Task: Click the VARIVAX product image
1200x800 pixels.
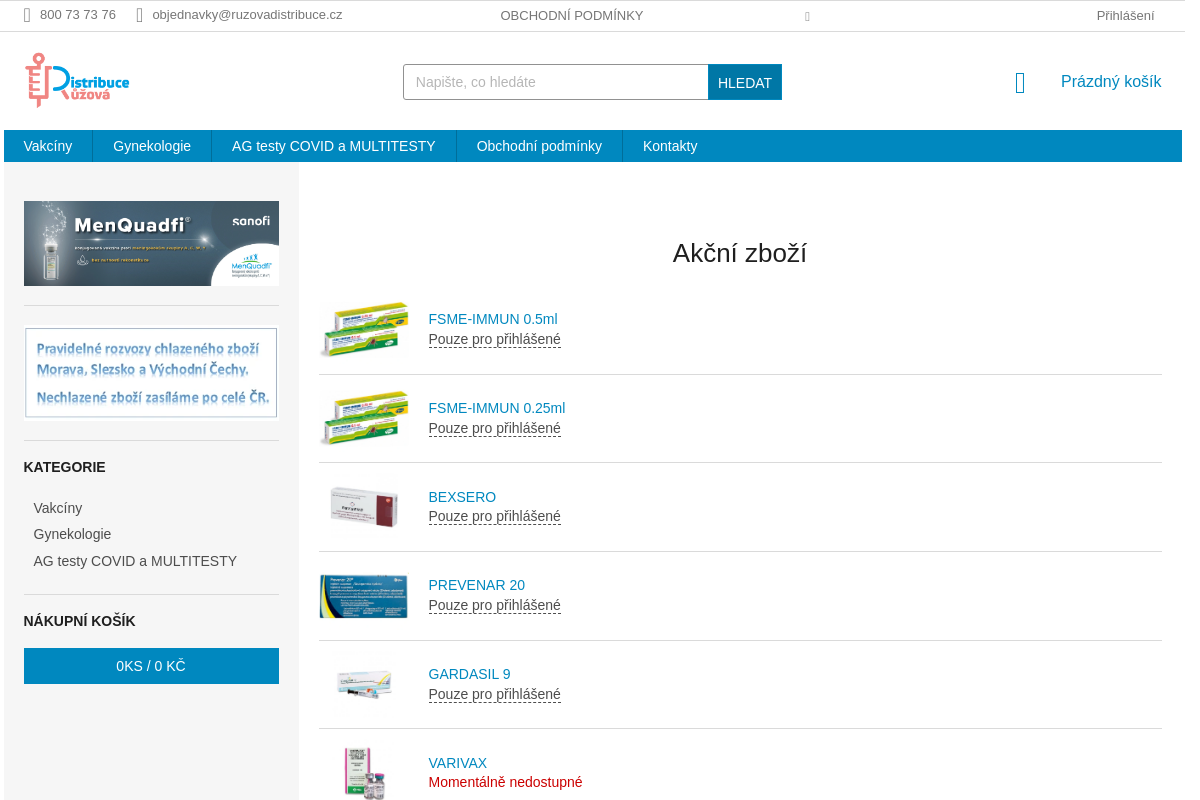Action: coord(364,772)
